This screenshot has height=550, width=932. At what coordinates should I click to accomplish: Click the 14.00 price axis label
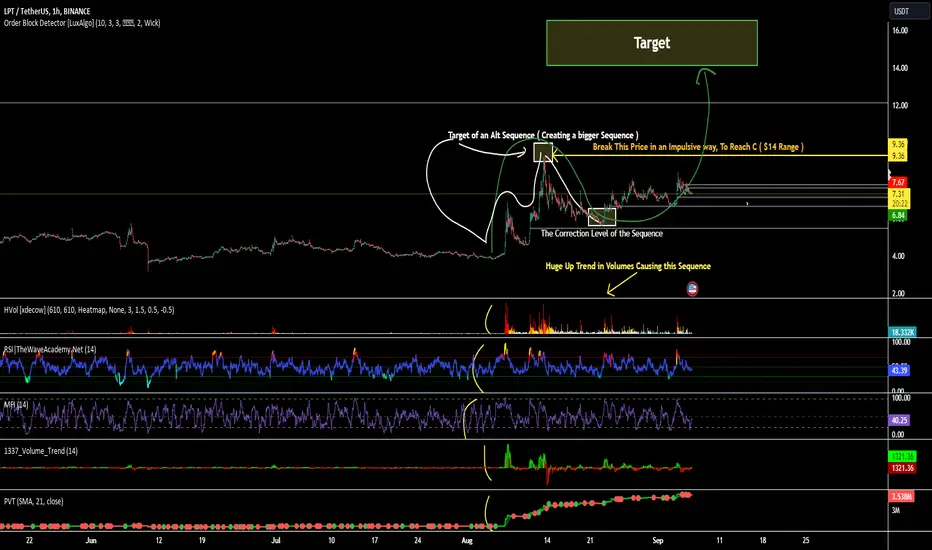[900, 68]
